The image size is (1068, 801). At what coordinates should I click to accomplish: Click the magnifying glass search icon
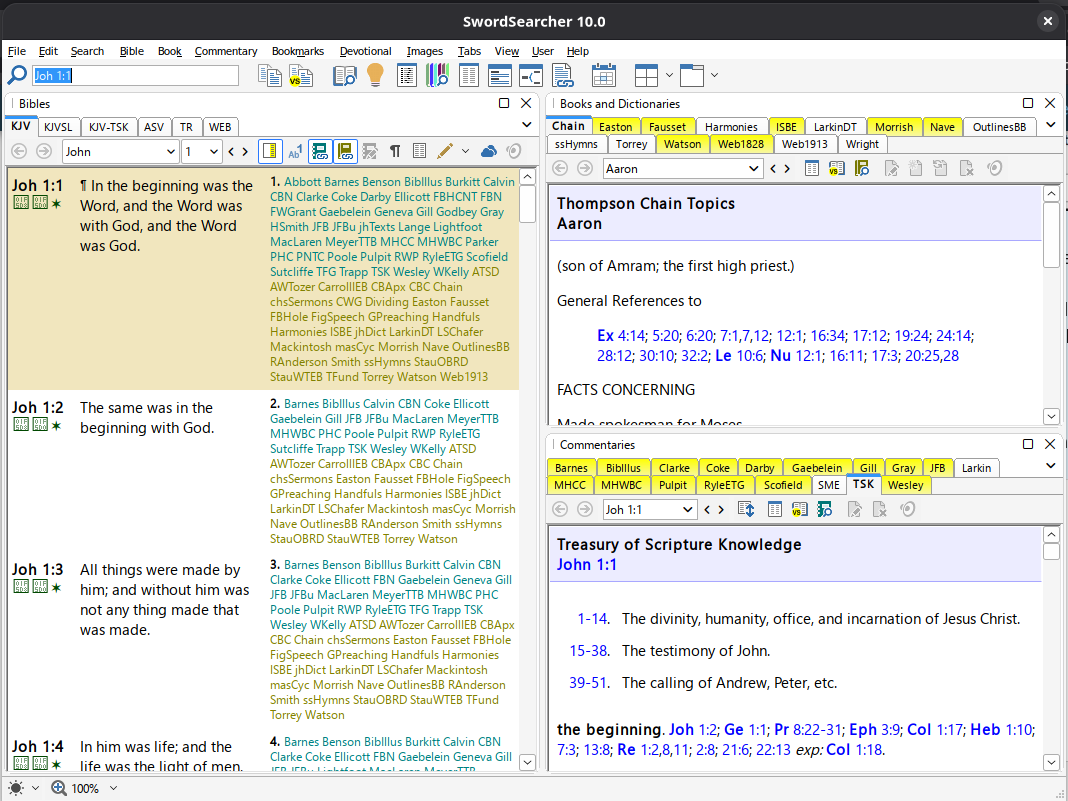(17, 75)
